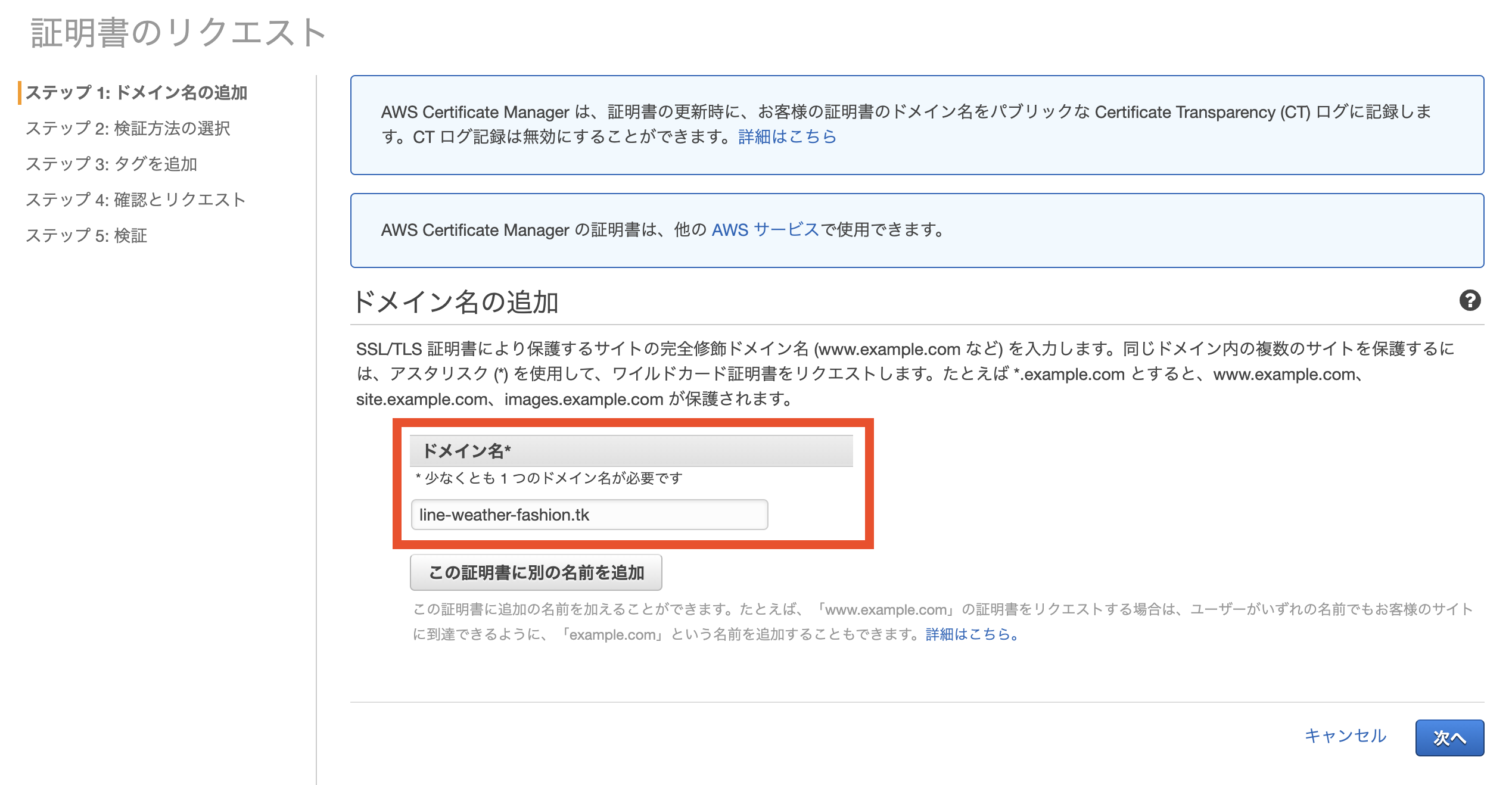This screenshot has height=785, width=1512.
Task: Place cursor in the line-weather-fashion.tk field
Action: [x=589, y=514]
